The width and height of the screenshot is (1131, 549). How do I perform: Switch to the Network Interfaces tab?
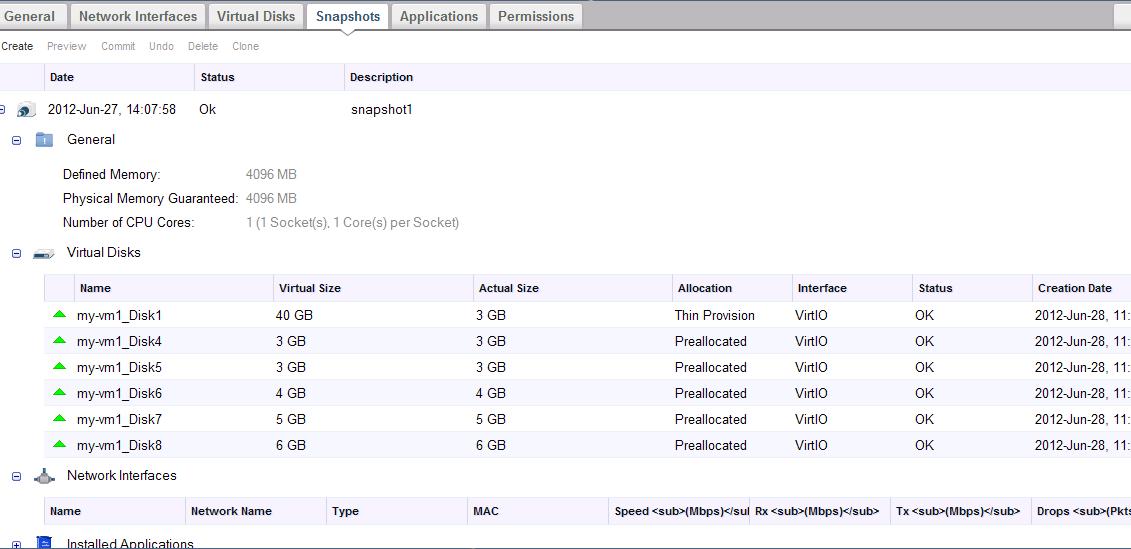click(x=138, y=16)
